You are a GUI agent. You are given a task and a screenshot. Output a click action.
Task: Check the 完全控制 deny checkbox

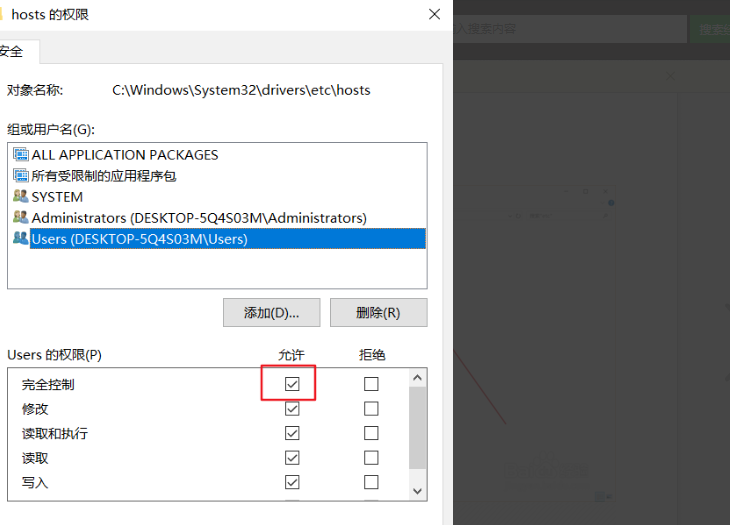[x=371, y=384]
